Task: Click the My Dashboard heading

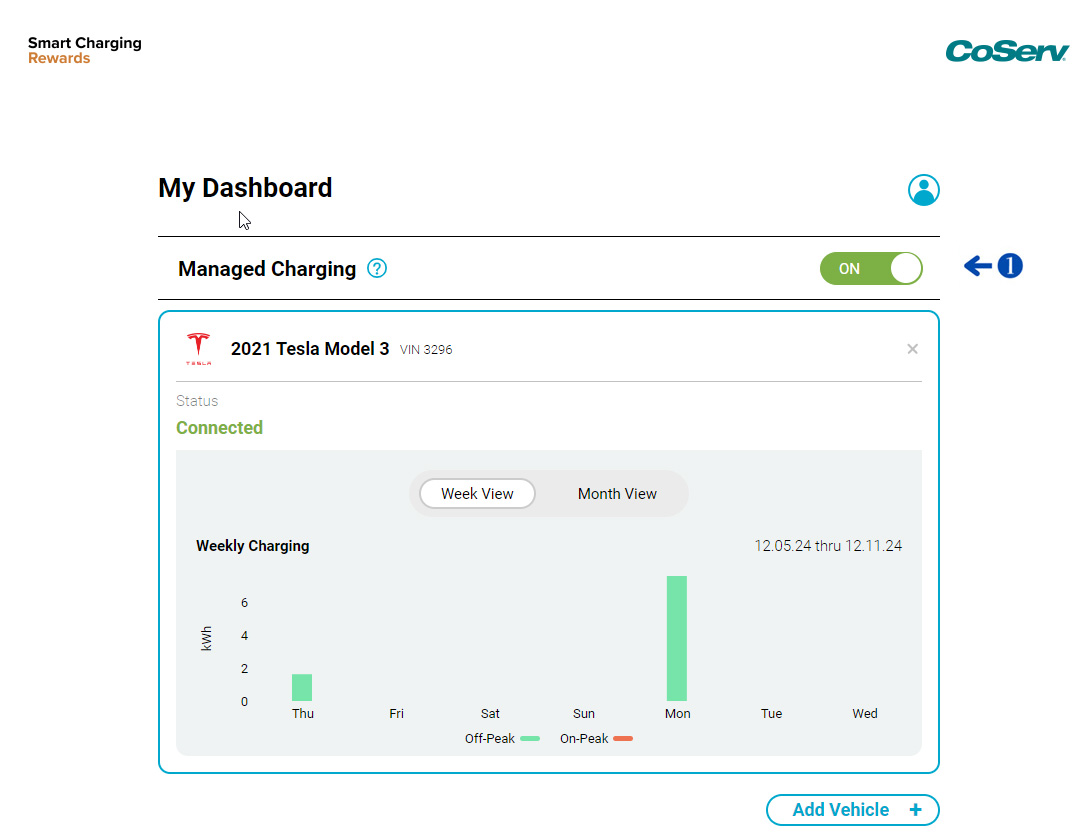Action: point(245,188)
